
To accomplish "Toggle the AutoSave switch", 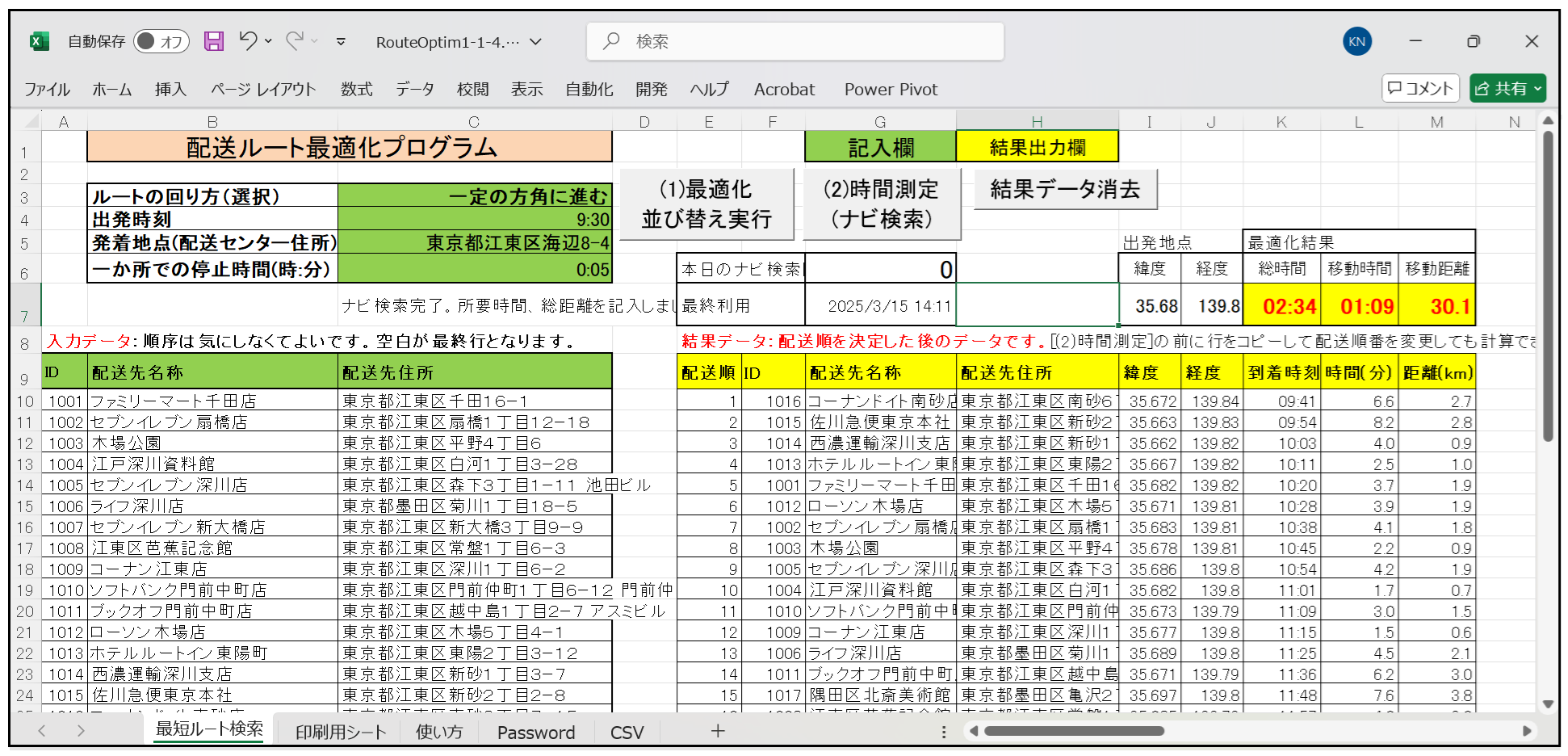I will coord(161,41).
